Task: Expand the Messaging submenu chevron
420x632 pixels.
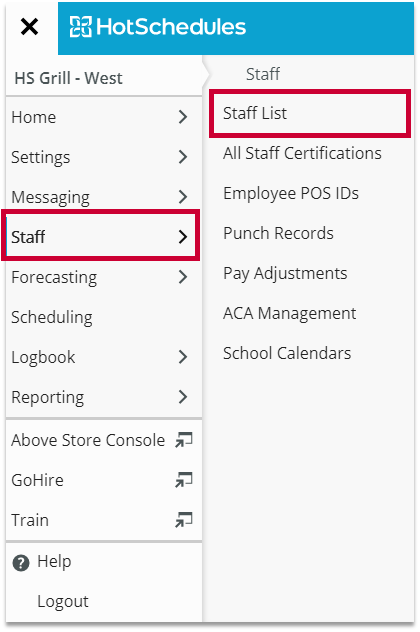Action: point(183,197)
